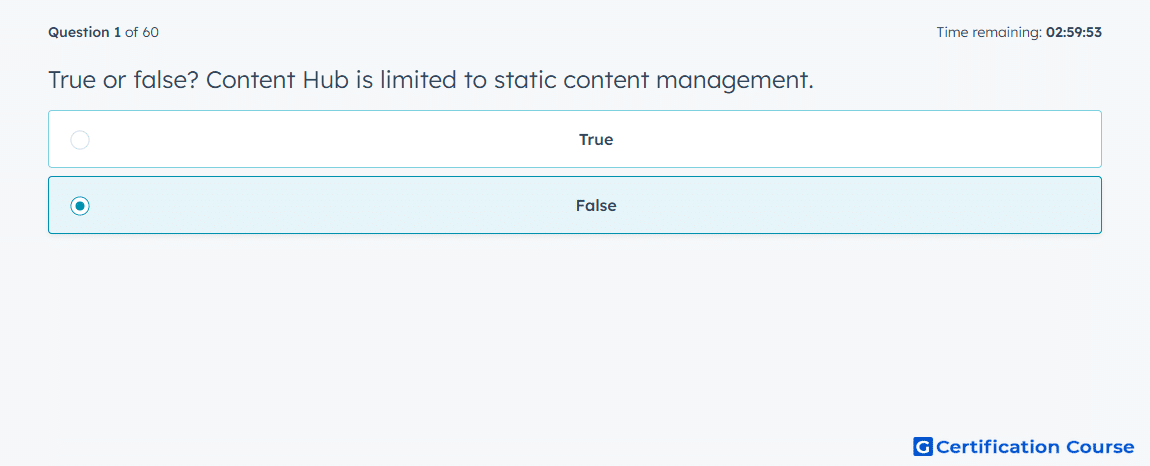Image resolution: width=1150 pixels, height=466 pixels.
Task: Click the 'of 60' question count
Action: [142, 32]
